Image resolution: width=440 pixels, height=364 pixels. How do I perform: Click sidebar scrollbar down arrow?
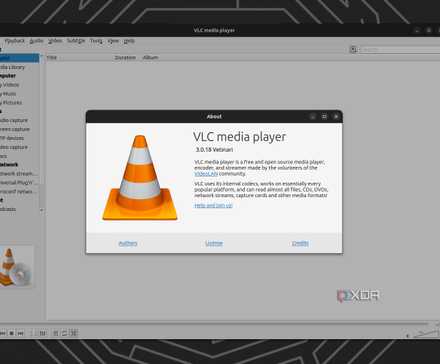(x=42, y=210)
